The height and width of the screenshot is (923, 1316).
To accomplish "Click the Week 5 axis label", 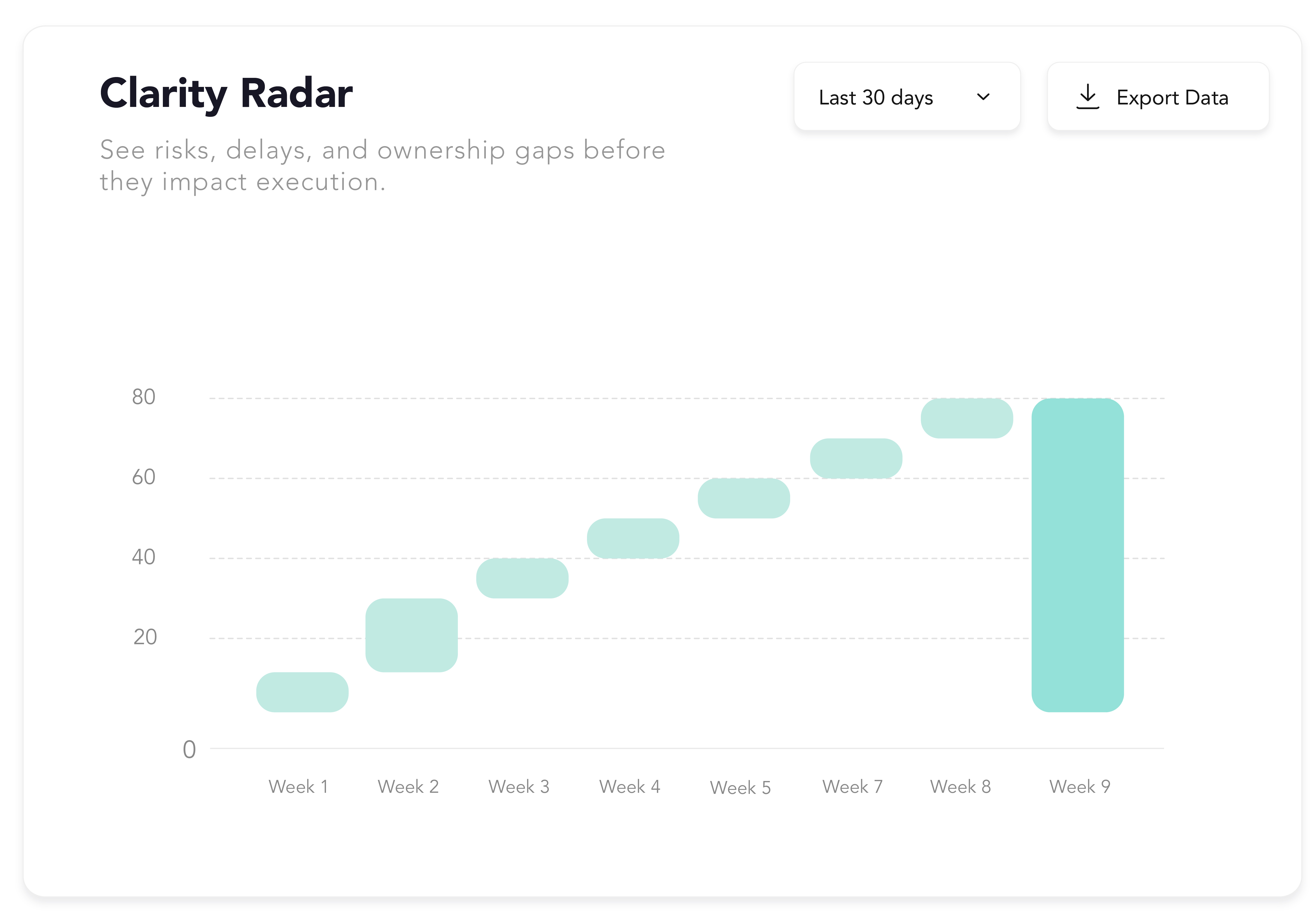I will click(740, 788).
